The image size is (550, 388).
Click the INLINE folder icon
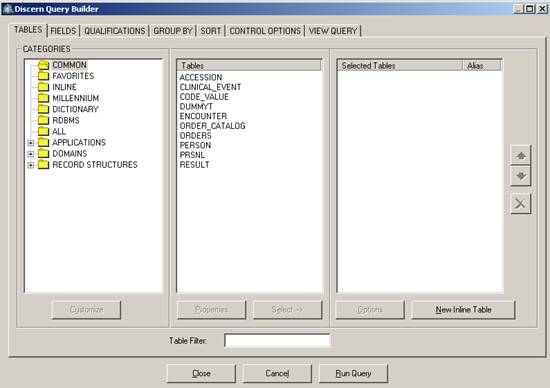(43, 87)
